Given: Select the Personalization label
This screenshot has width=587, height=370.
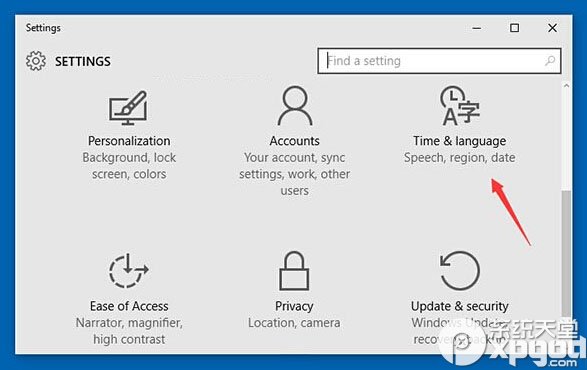Looking at the screenshot, I should click(x=129, y=141).
